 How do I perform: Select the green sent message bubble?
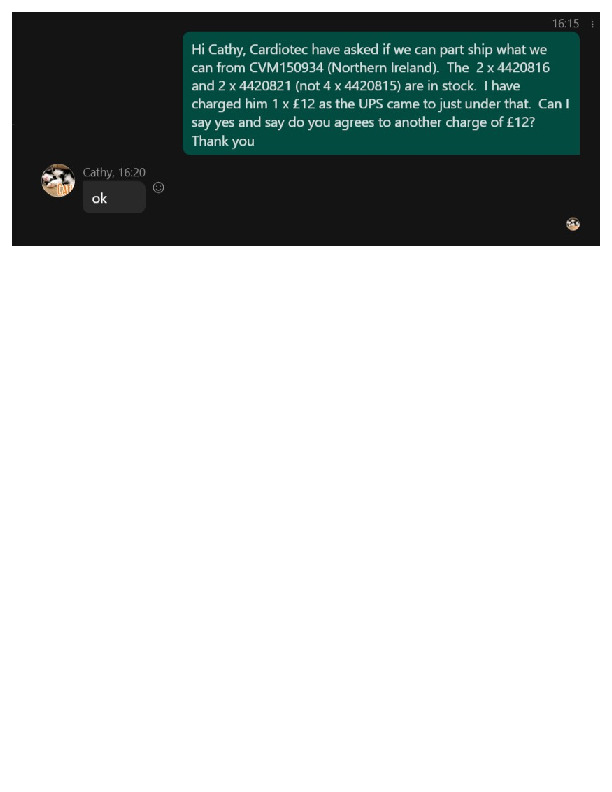381,93
